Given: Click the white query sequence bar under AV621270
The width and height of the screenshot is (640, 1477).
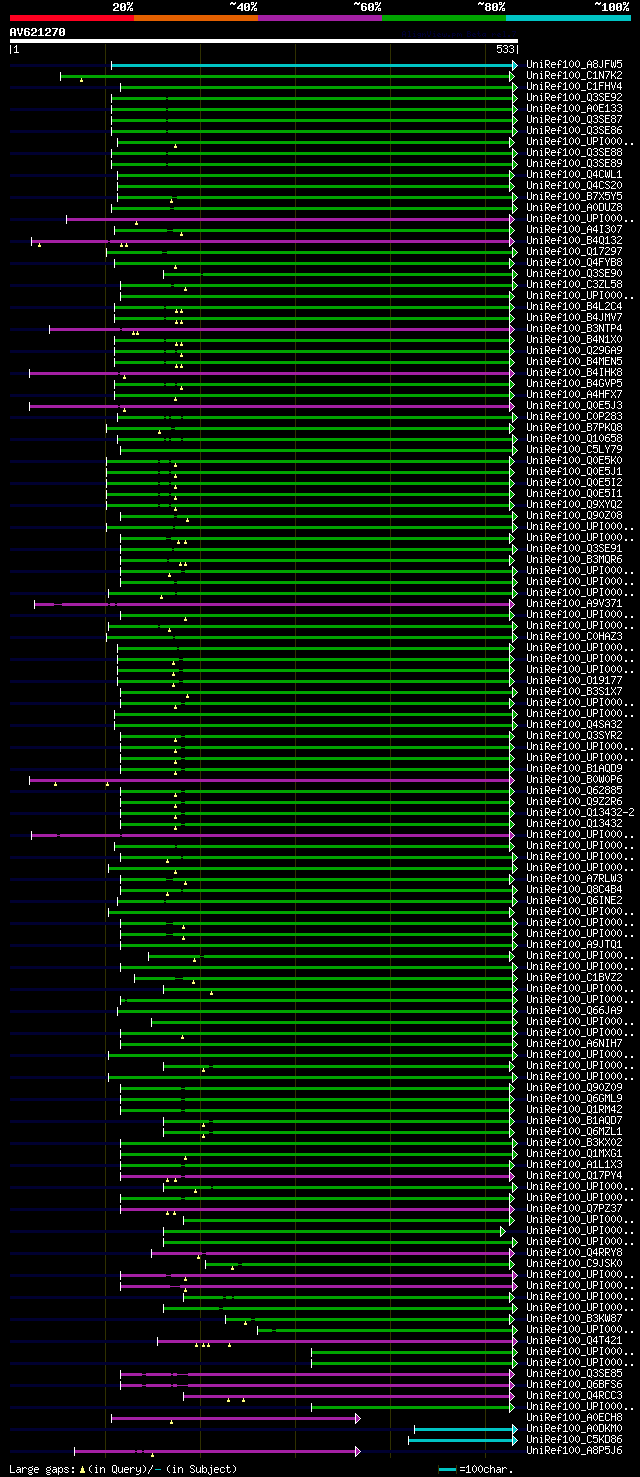Looking at the screenshot, I should pyautogui.click(x=264, y=41).
